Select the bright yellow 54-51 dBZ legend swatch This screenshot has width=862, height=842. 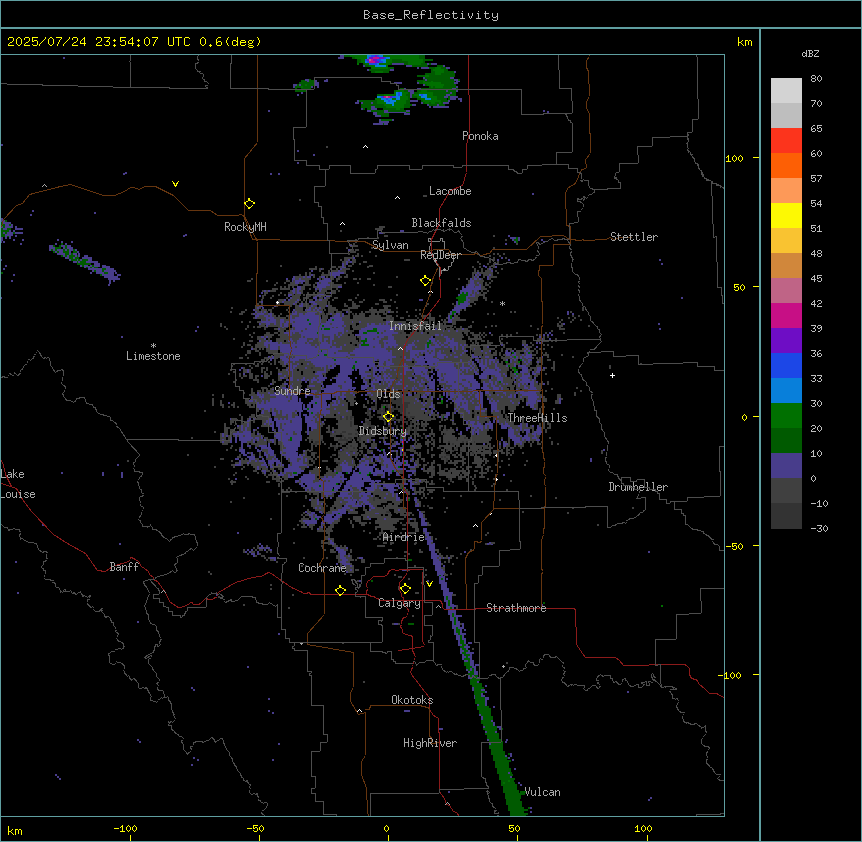786,215
